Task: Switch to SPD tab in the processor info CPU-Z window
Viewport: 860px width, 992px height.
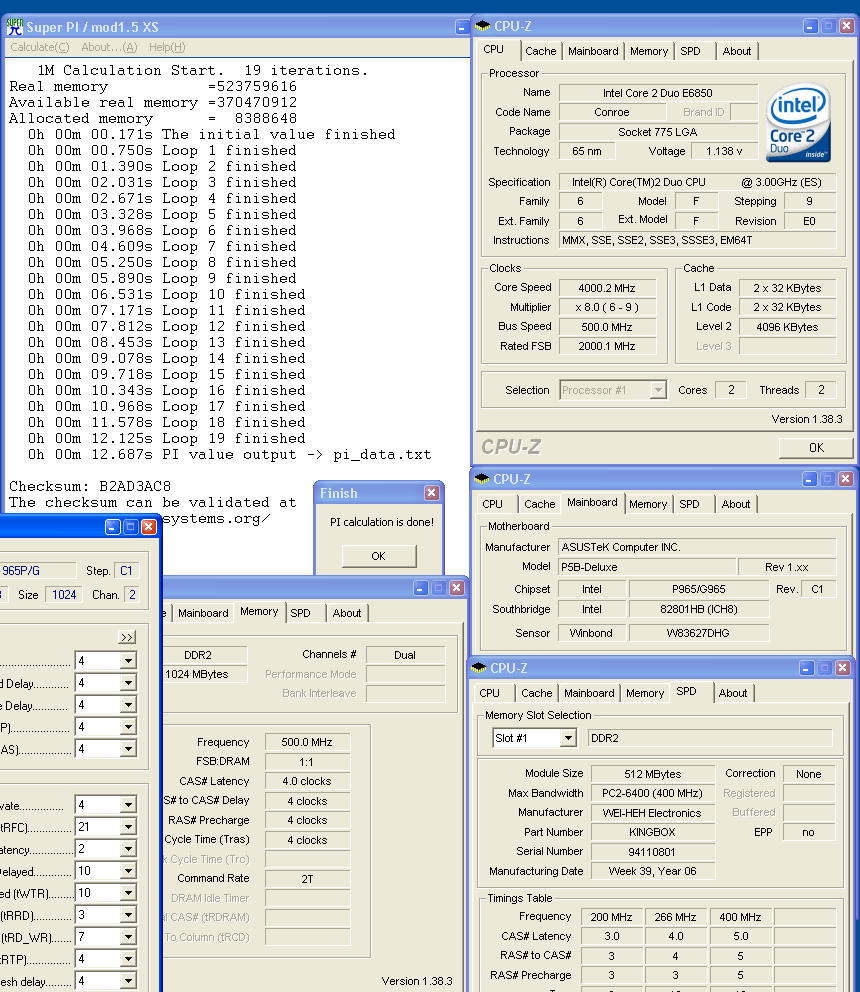Action: coord(690,51)
